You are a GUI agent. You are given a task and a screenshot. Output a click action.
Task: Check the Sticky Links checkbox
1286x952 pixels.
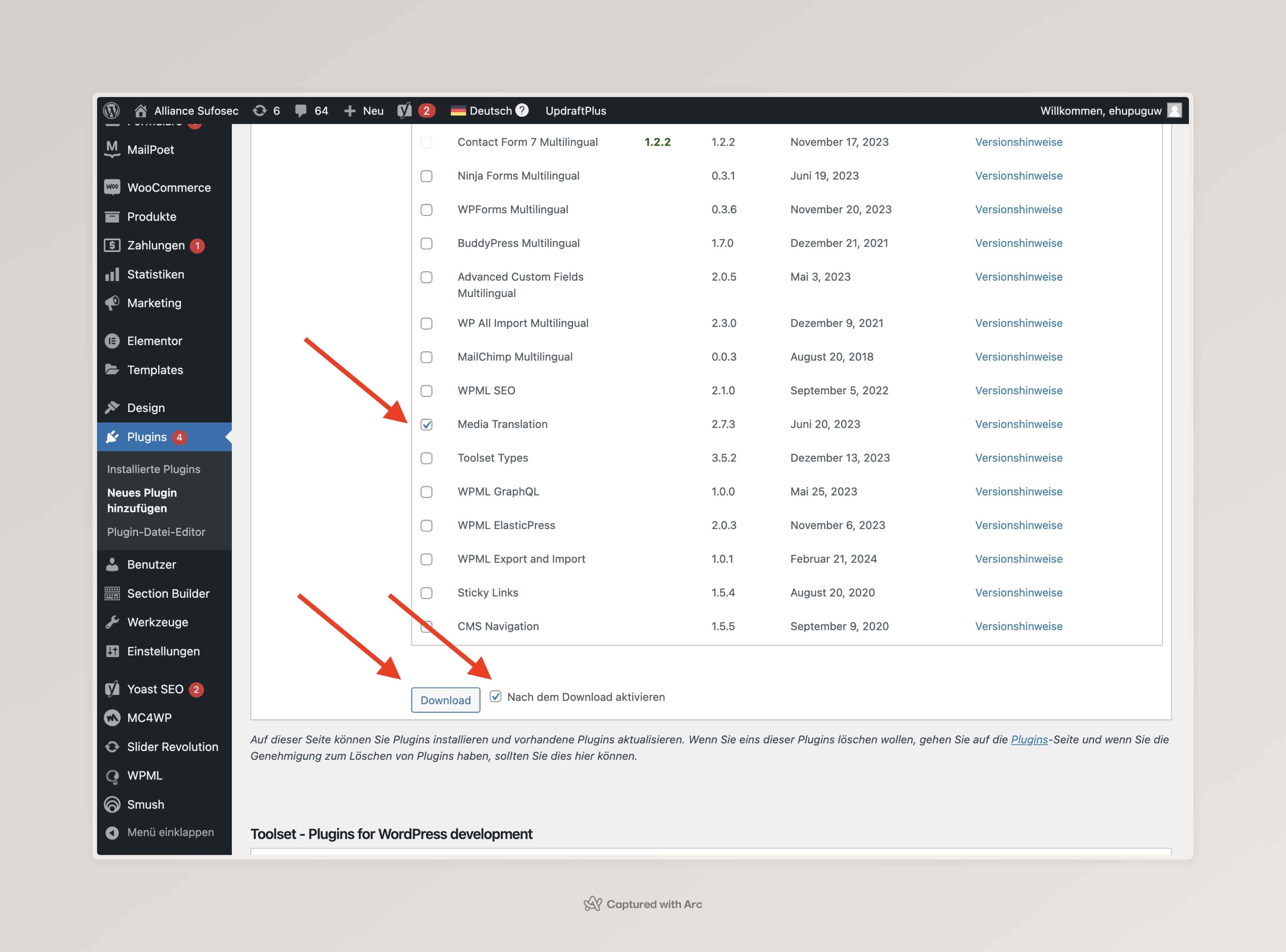pyautogui.click(x=427, y=593)
